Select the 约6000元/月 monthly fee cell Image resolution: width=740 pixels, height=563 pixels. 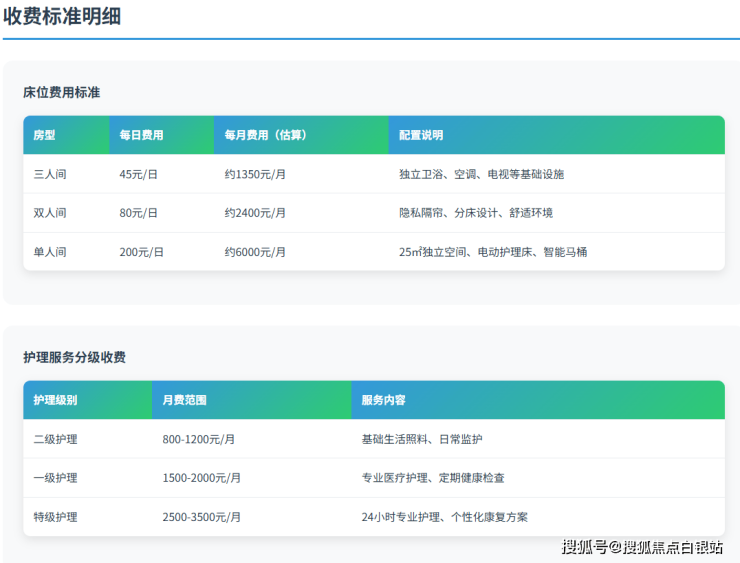255,252
